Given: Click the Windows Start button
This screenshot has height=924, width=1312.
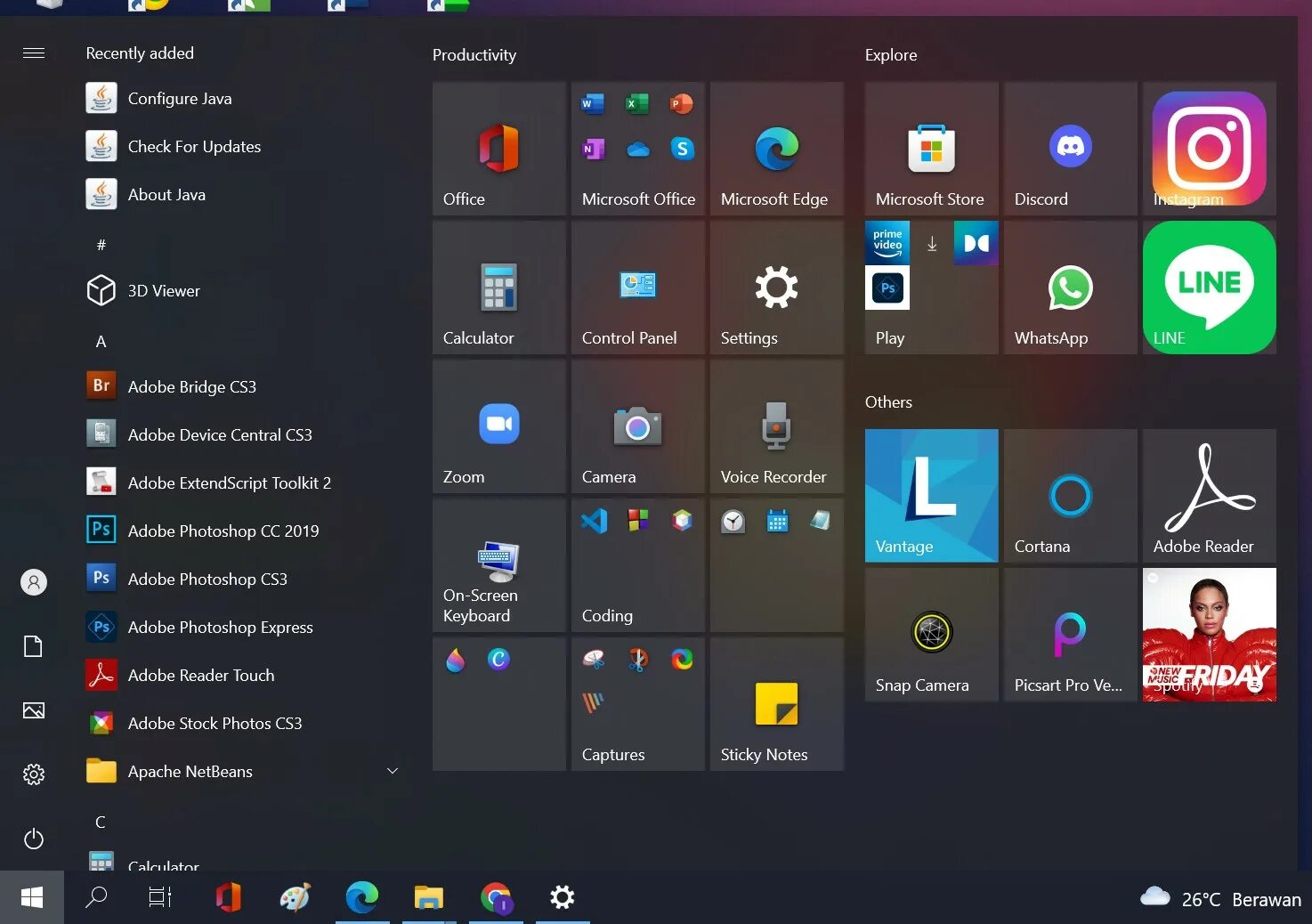Looking at the screenshot, I should tap(32, 897).
